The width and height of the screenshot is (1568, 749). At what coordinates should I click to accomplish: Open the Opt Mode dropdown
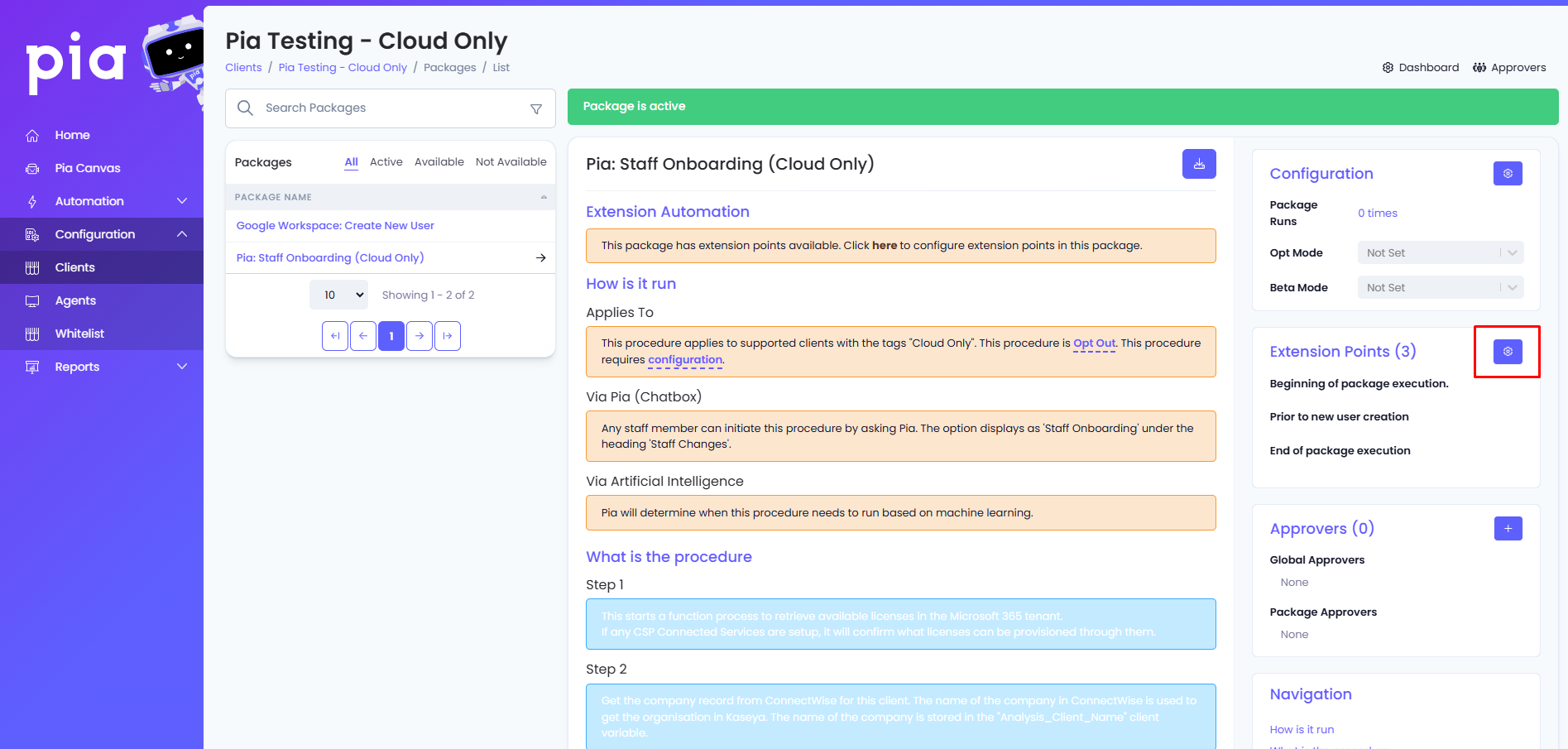[x=1441, y=252]
